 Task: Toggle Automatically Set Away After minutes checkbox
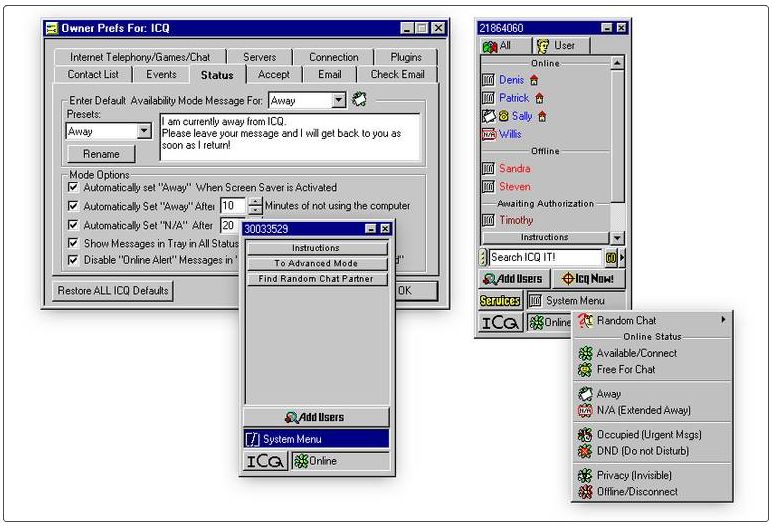73,206
